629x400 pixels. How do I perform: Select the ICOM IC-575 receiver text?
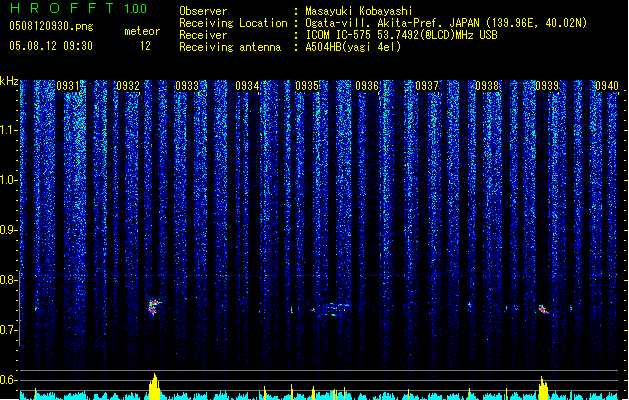402,35
